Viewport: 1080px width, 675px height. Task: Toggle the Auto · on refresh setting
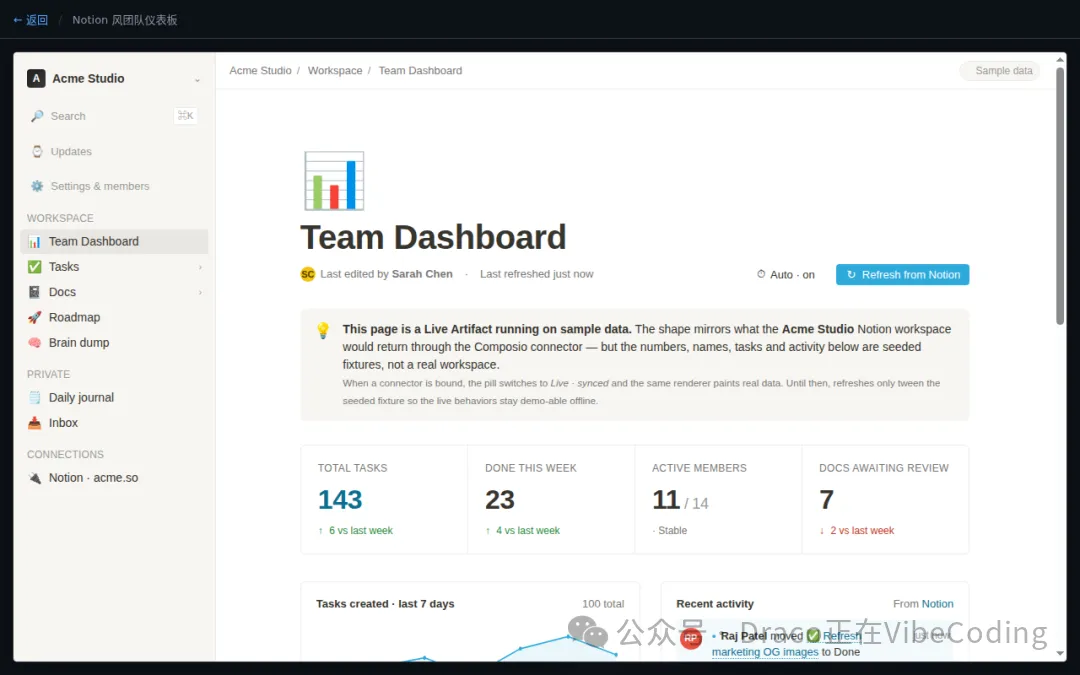click(786, 274)
